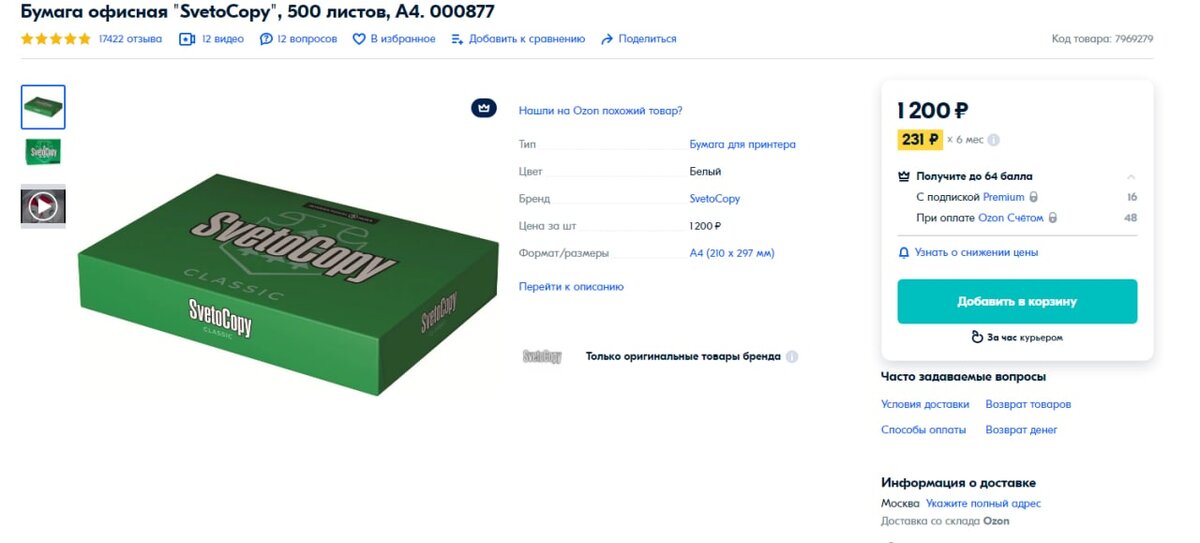Click the bell icon for price drop alert
Image resolution: width=1200 pixels, height=543 pixels.
tap(904, 252)
